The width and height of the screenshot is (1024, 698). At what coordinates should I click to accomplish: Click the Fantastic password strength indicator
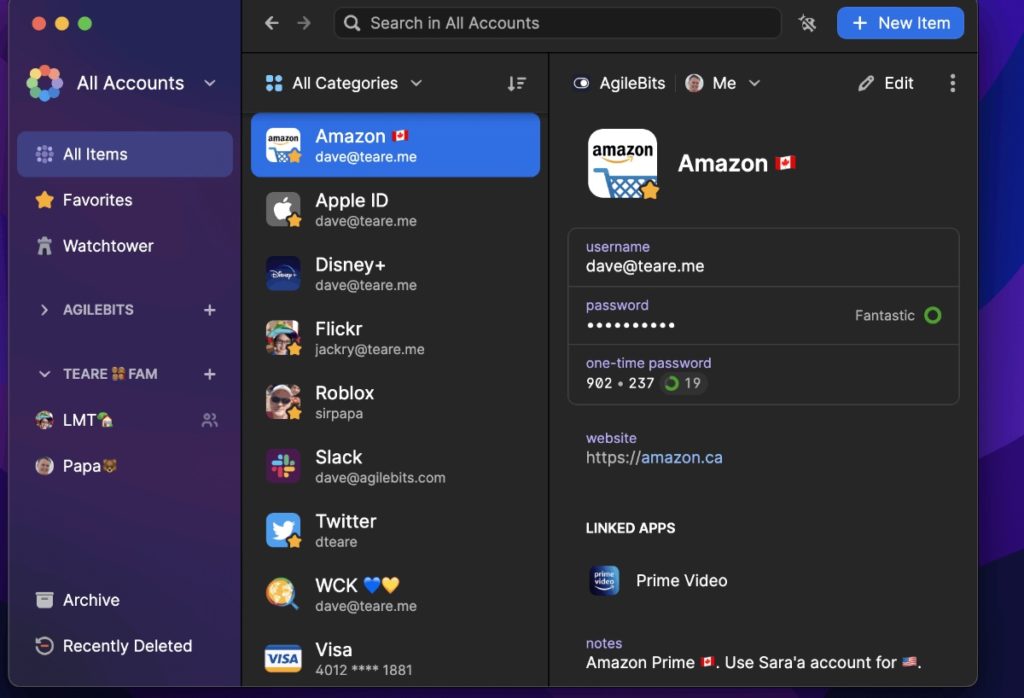[897, 315]
